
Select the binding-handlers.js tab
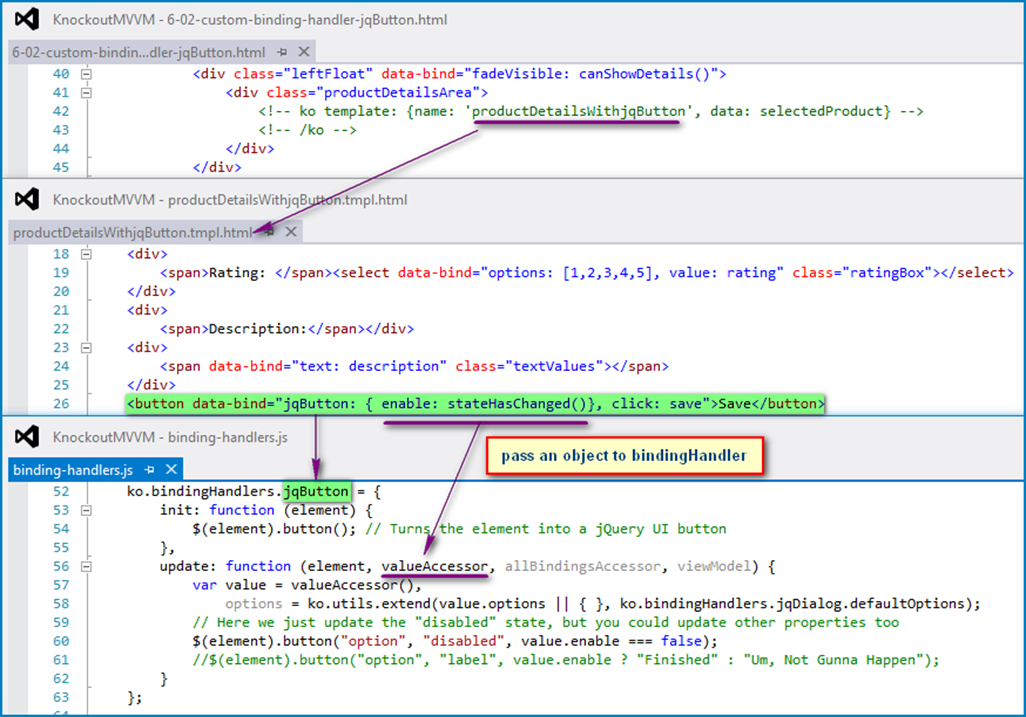74,469
